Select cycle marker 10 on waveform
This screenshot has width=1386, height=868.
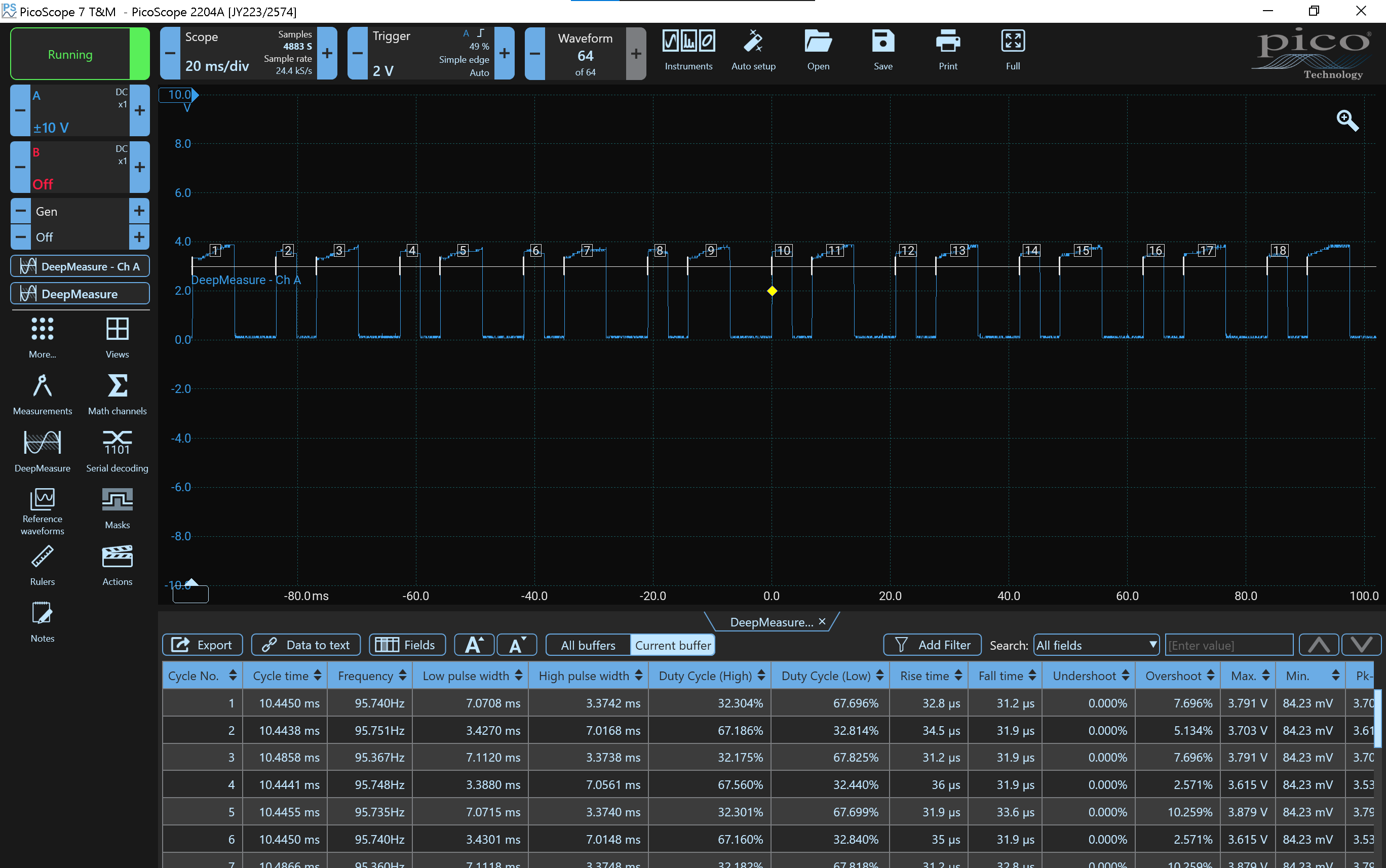(784, 250)
